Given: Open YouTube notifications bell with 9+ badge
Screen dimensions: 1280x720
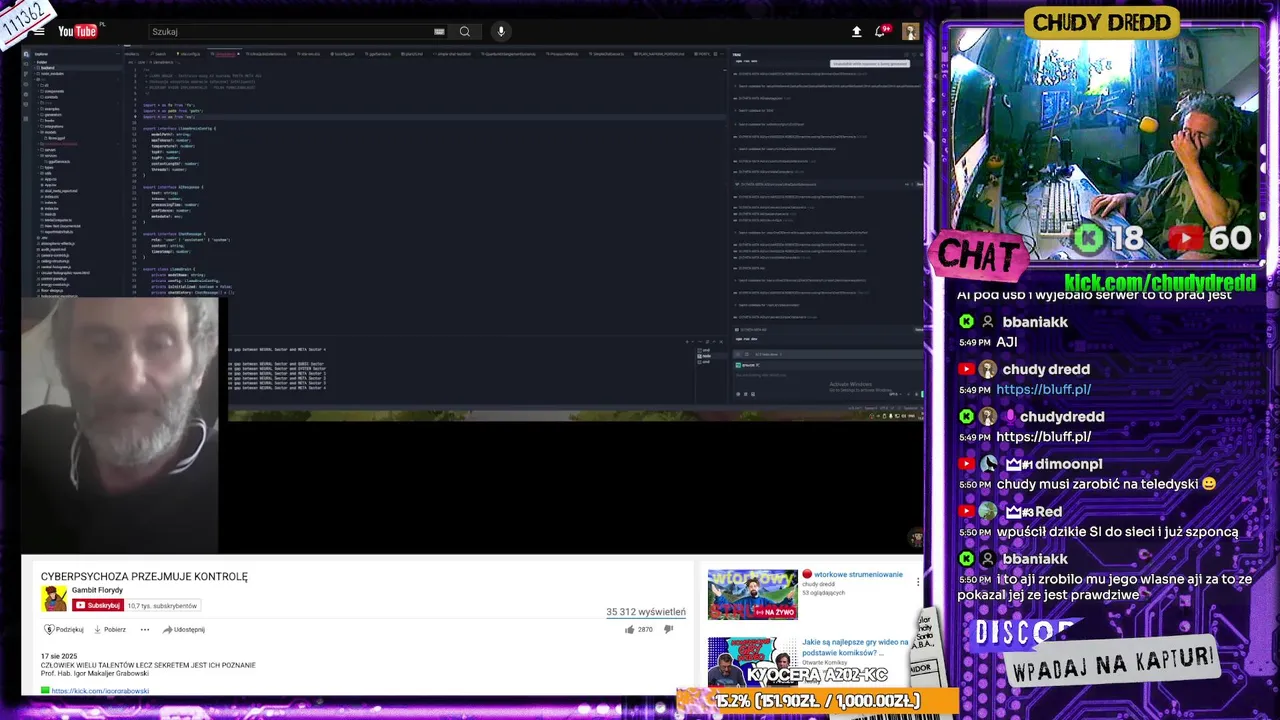Looking at the screenshot, I should 882,31.
